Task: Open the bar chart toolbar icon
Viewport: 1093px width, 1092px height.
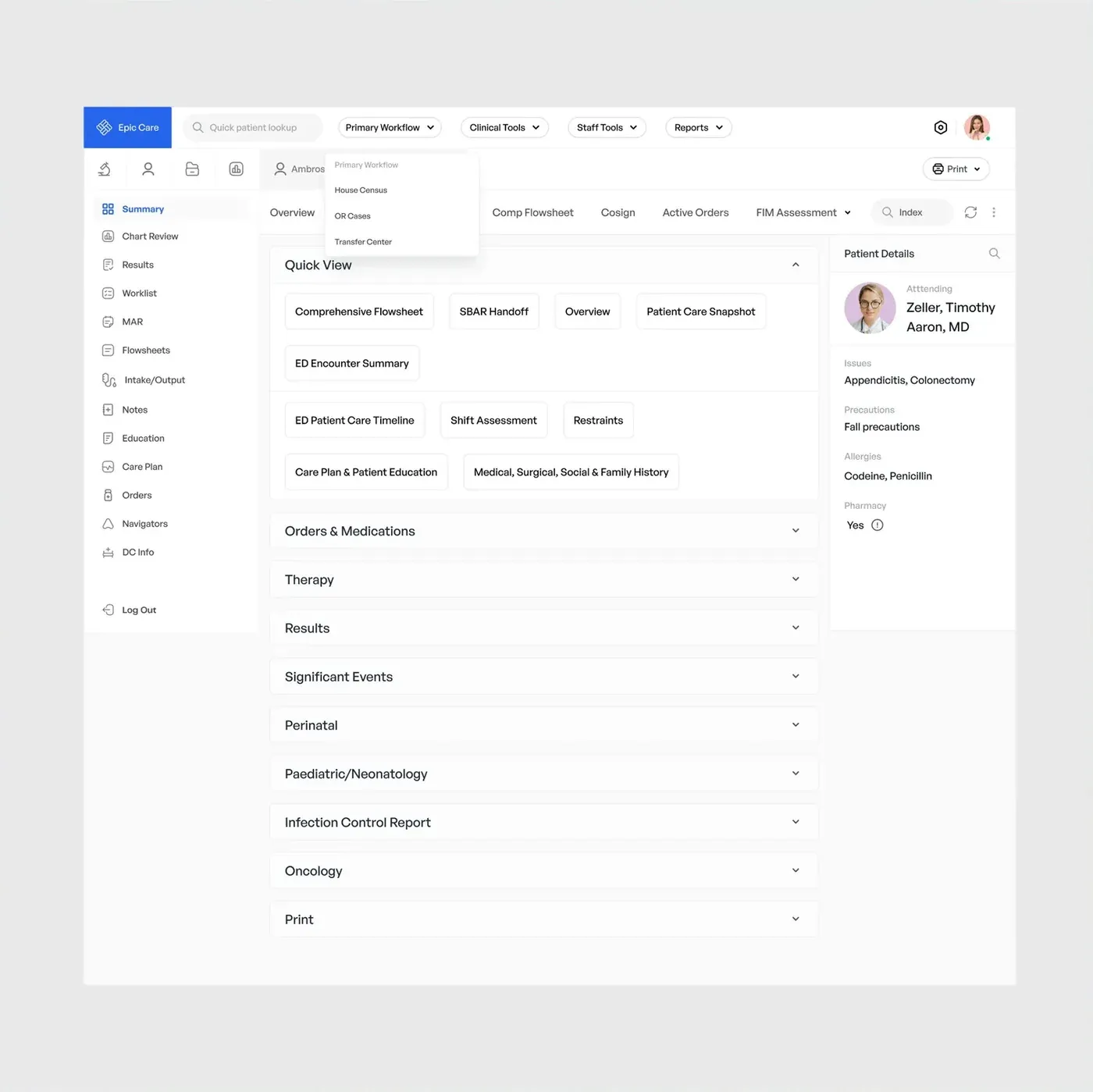Action: coord(236,169)
